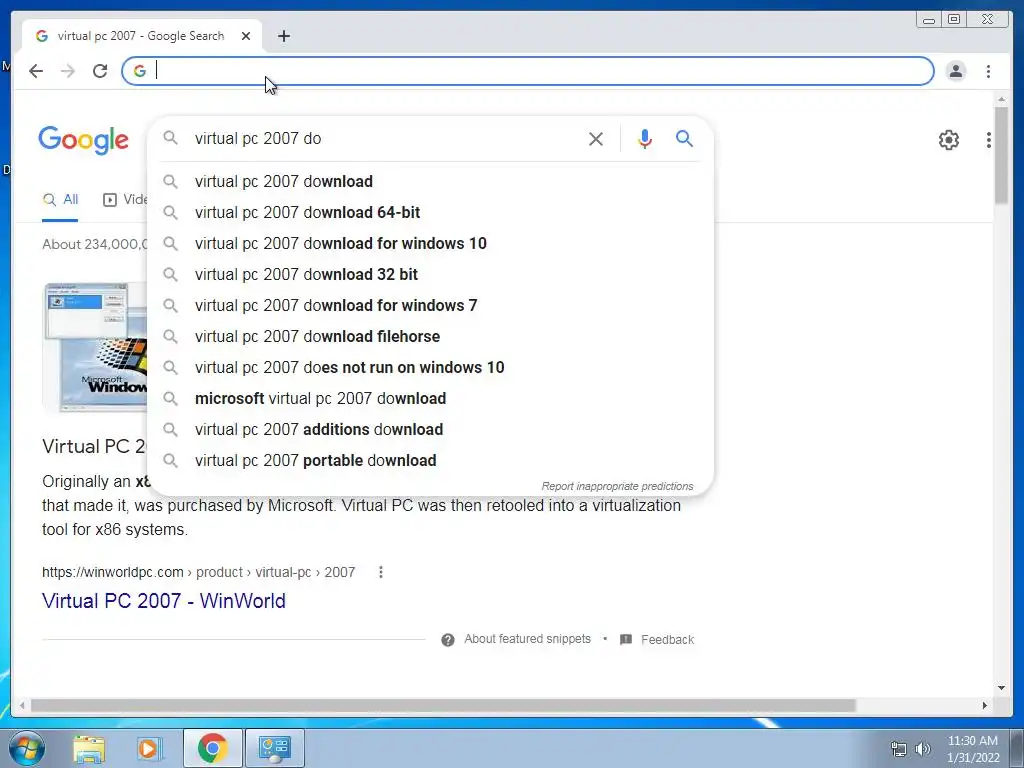Click the scroll up arrow
1024x768 pixels.
point(1001,99)
